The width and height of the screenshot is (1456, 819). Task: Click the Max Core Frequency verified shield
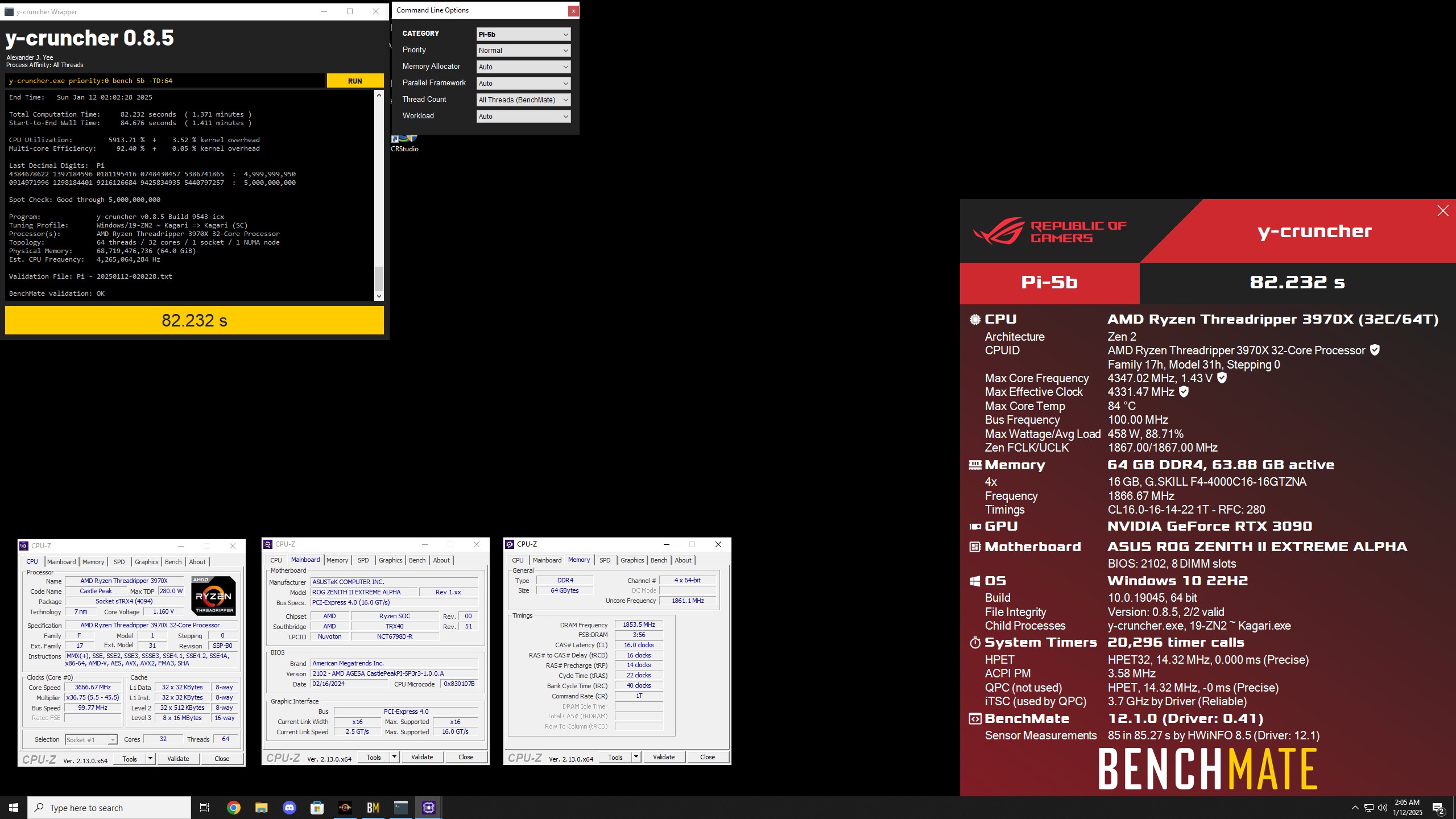click(x=1222, y=378)
